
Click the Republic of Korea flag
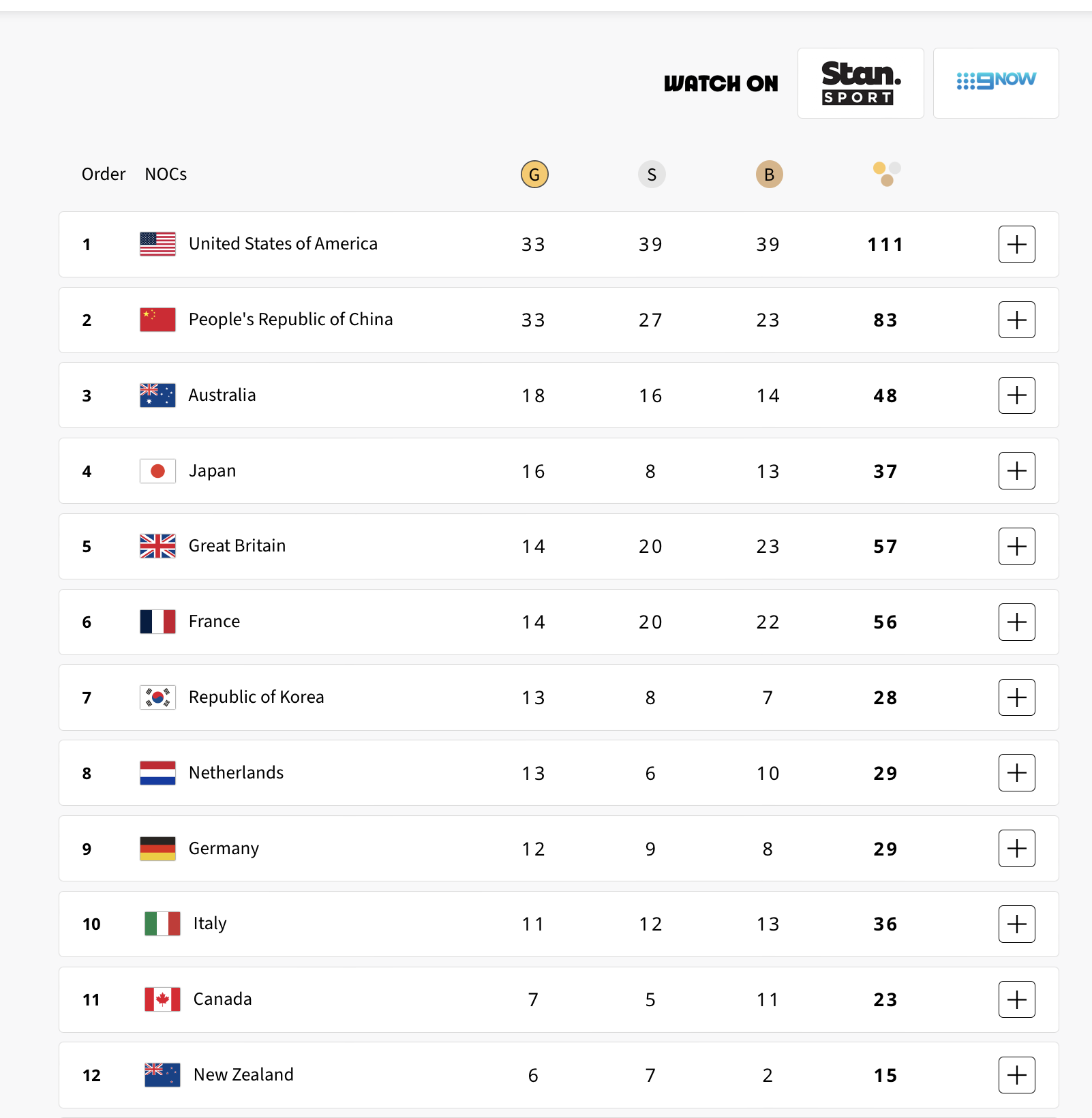pyautogui.click(x=157, y=697)
